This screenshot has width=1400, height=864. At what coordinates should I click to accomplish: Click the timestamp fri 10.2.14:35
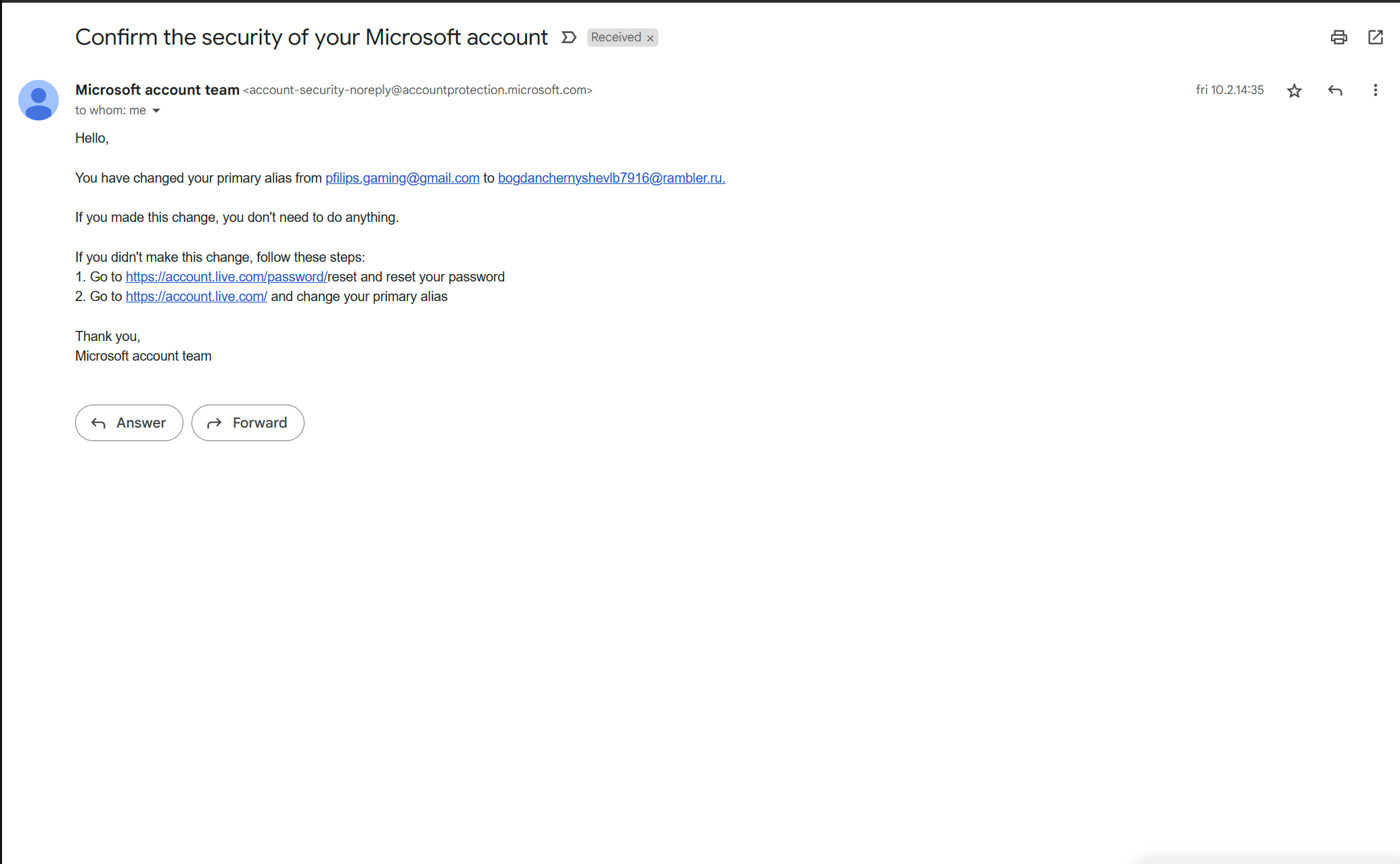click(x=1229, y=90)
